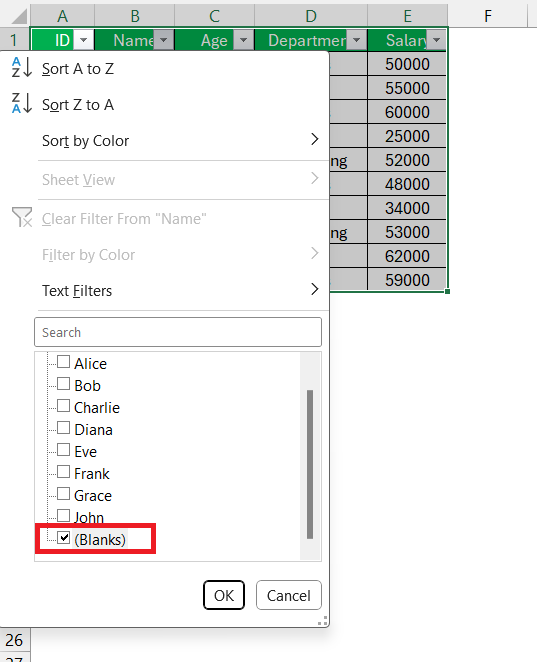
Task: Check the Diana checkbox
Action: pos(63,428)
